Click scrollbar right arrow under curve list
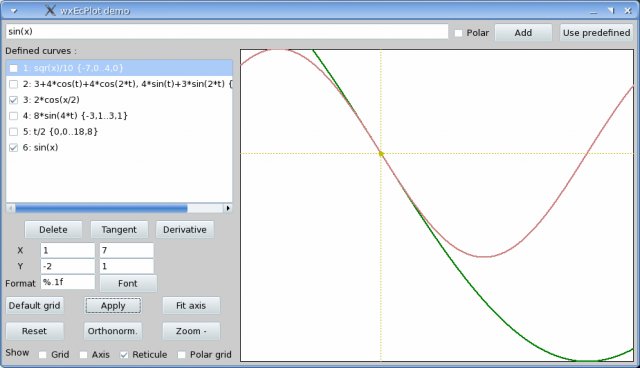Screen dimensions: 640x368 228,208
